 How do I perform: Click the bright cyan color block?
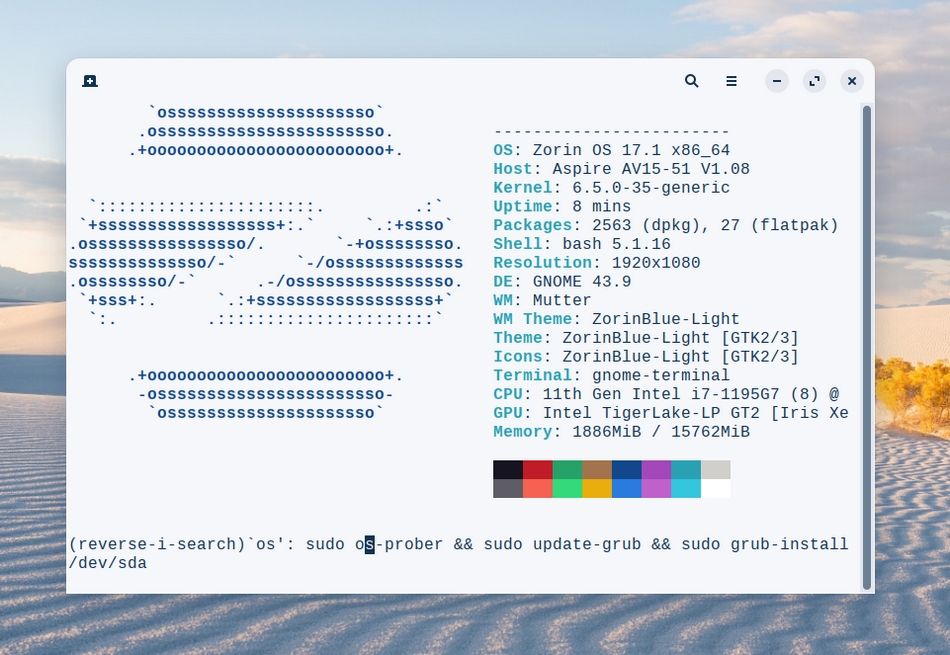coord(686,488)
